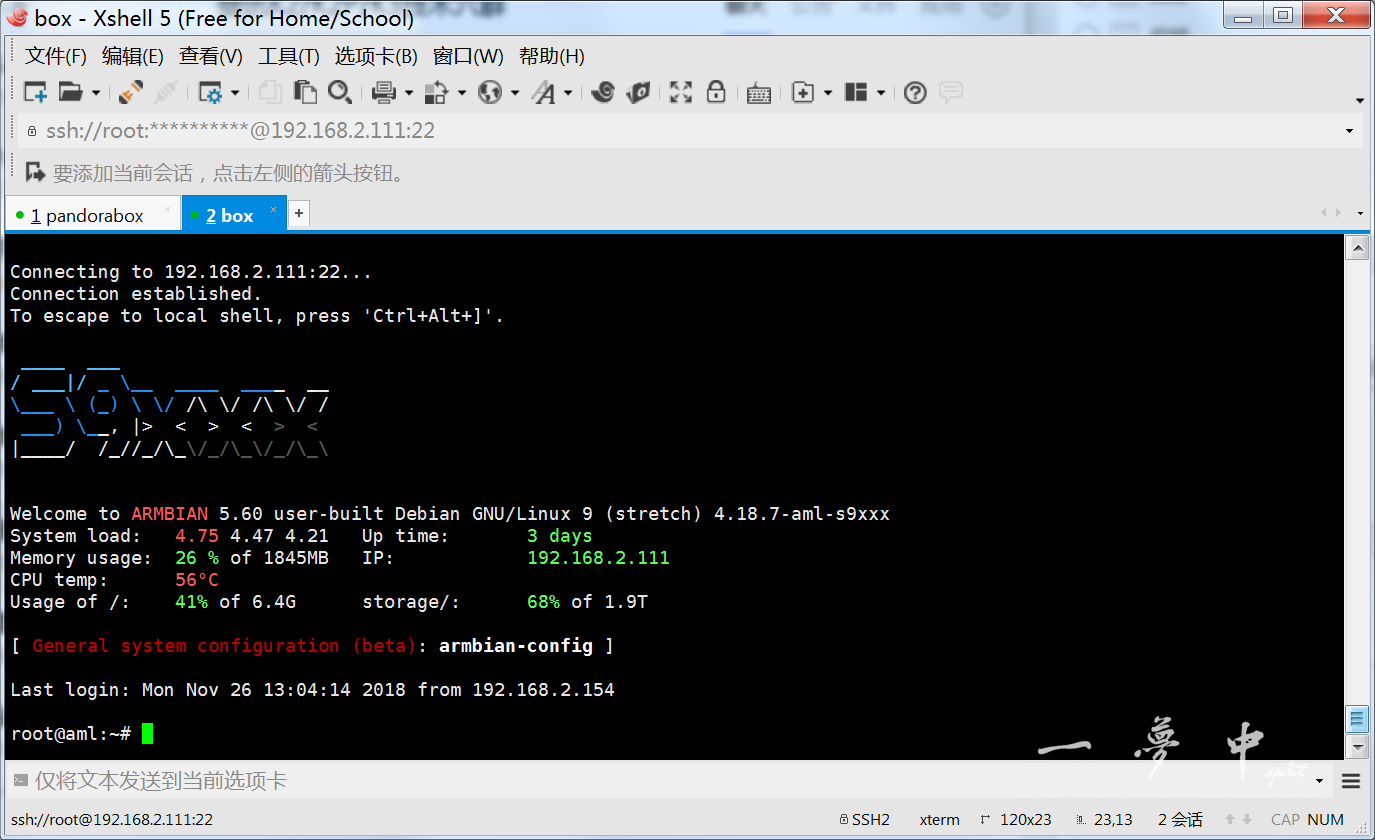1375x840 pixels.
Task: Open the Find magnifier icon
Action: [x=340, y=93]
